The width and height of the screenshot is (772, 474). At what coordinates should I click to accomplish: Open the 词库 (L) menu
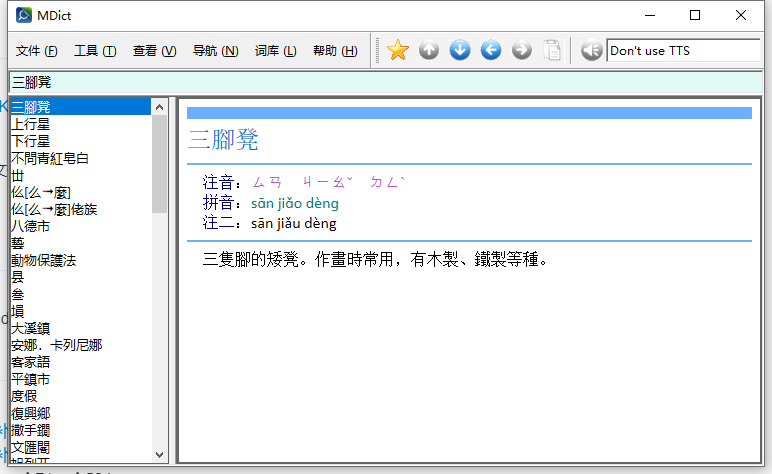coord(275,51)
